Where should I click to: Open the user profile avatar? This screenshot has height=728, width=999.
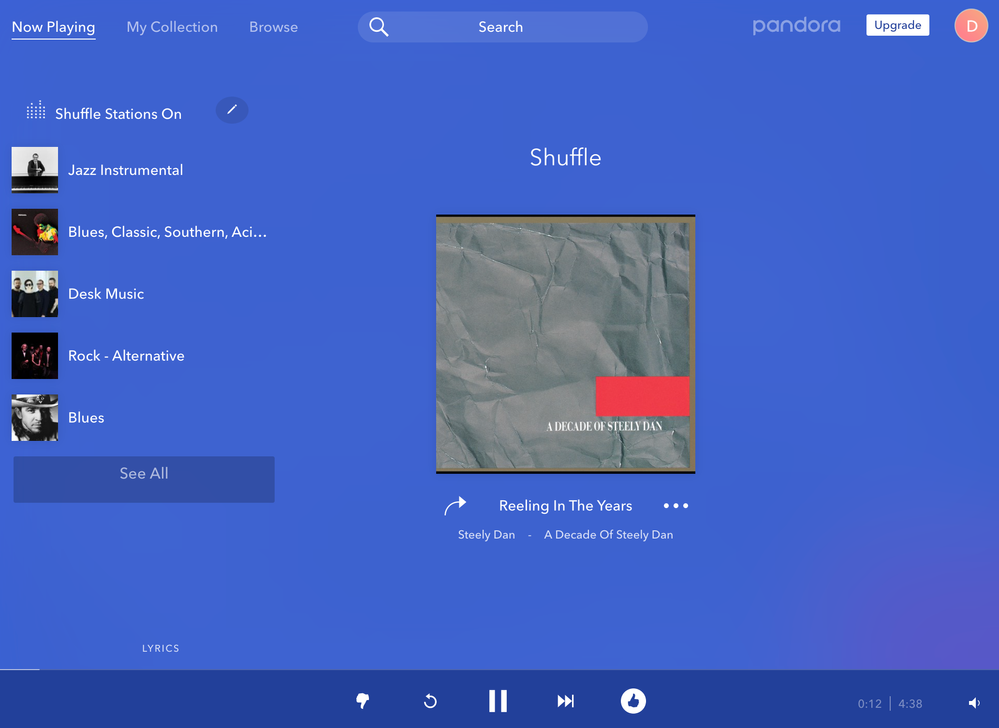971,26
